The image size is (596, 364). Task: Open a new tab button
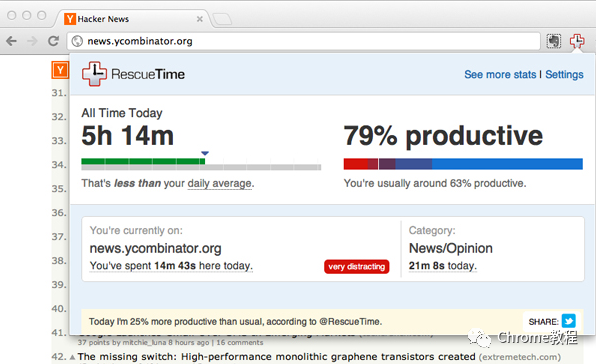[222, 19]
